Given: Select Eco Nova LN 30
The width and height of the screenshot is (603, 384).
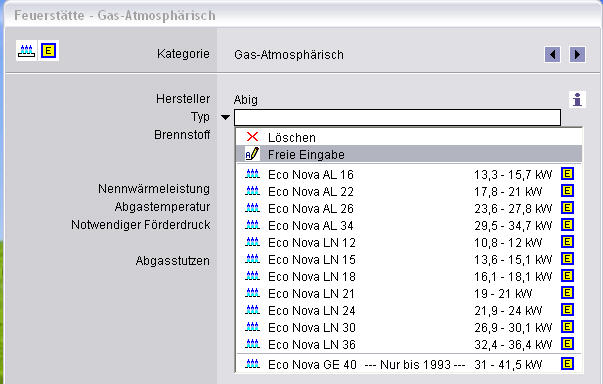Looking at the screenshot, I should (409, 327).
